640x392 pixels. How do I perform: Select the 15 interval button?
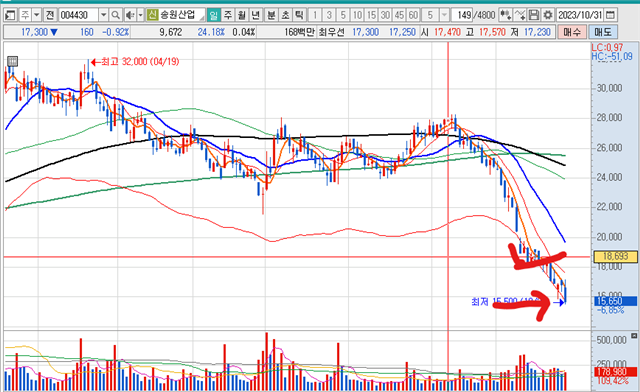pos(371,16)
